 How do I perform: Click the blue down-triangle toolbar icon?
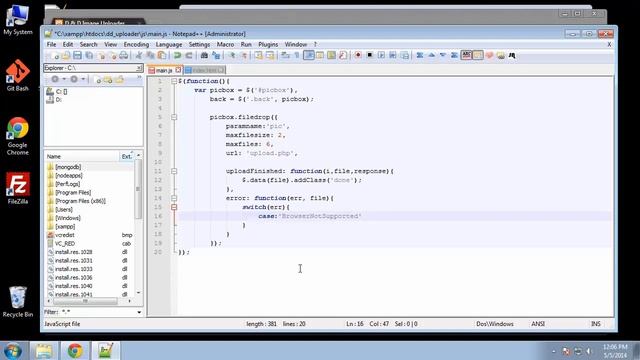443,55
